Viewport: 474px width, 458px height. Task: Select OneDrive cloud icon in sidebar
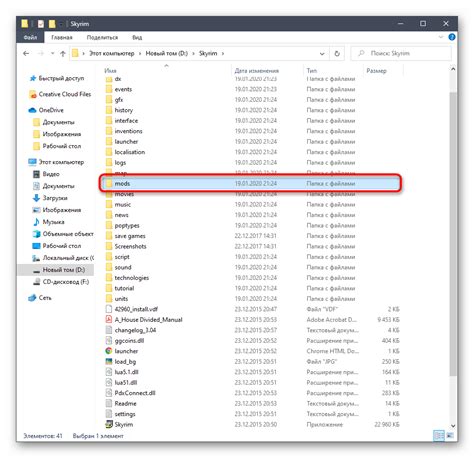coord(32,110)
